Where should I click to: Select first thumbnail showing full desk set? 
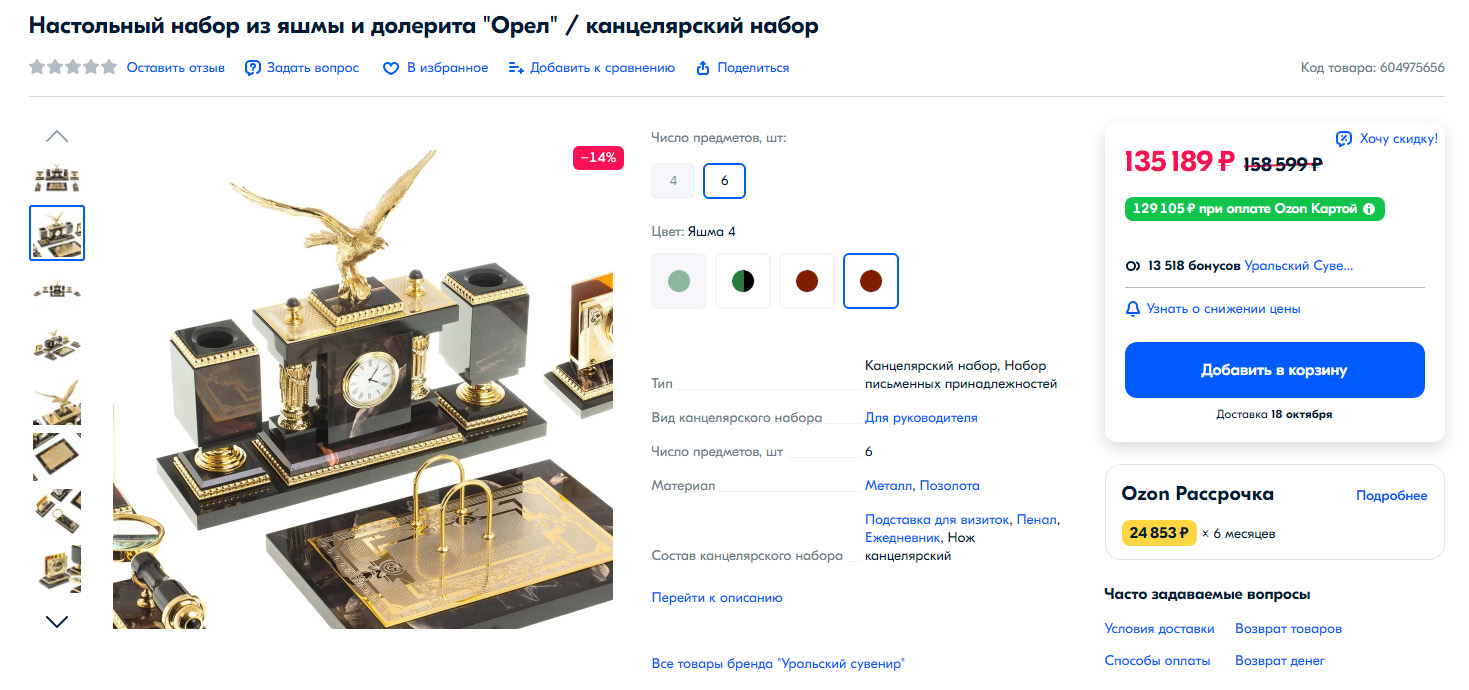57,177
